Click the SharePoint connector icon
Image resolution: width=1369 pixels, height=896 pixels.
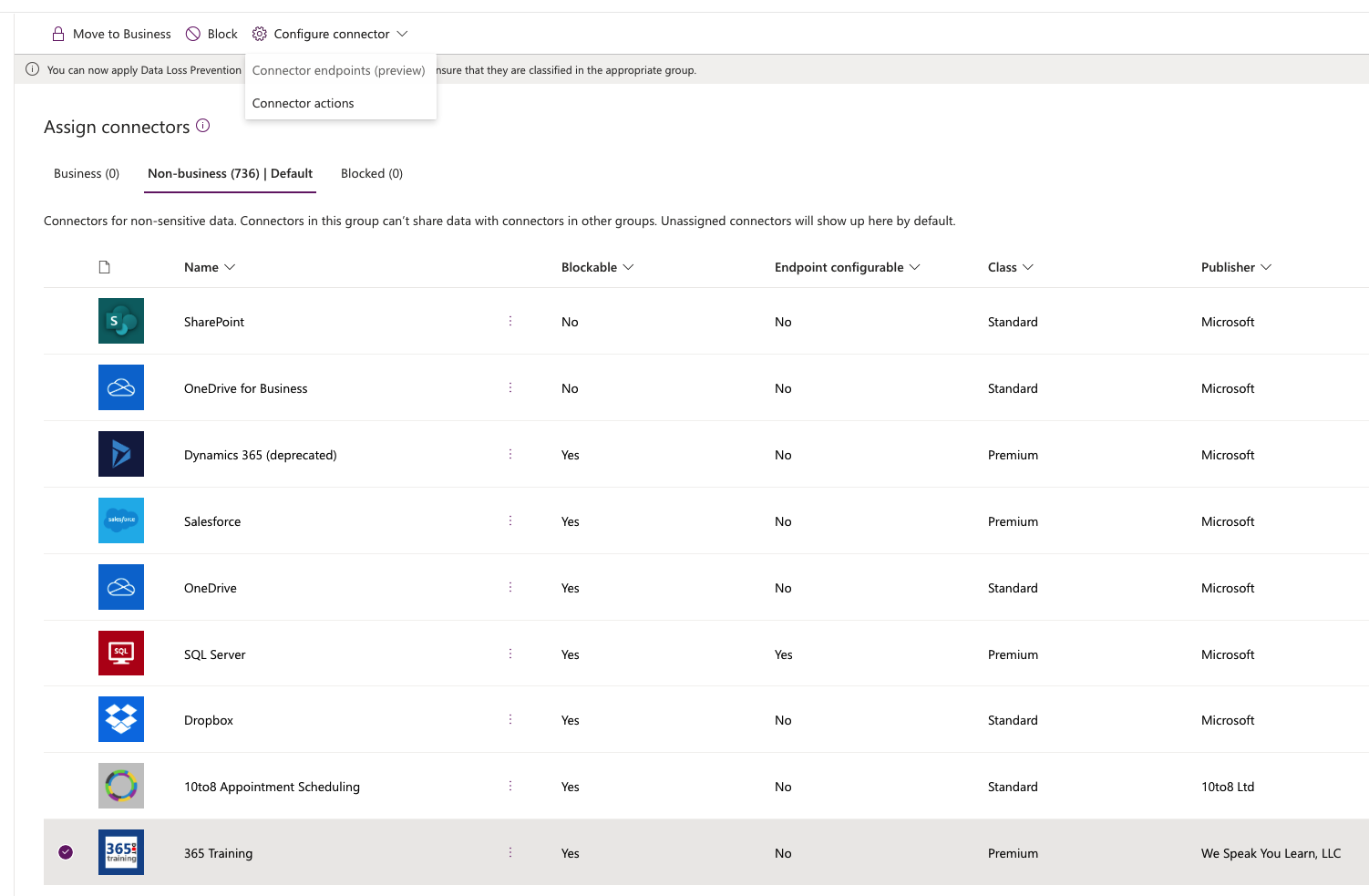click(121, 321)
